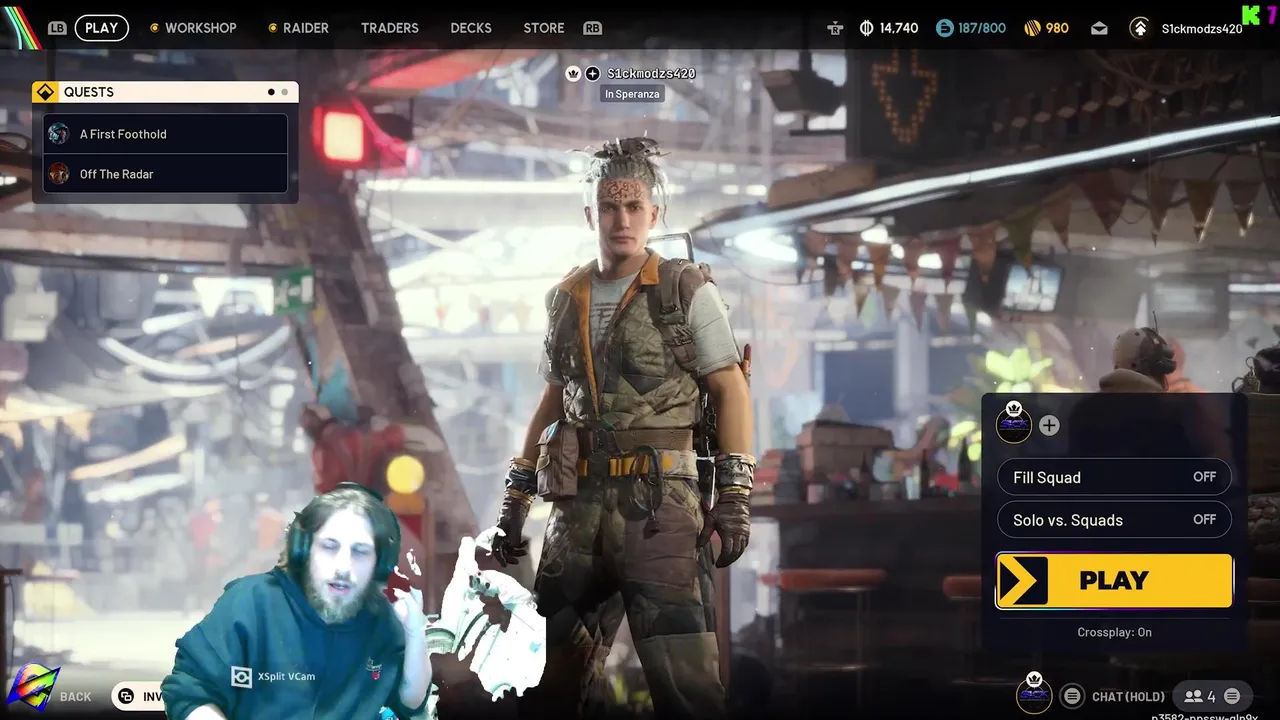The image size is (1280, 720).
Task: Open the S1ckmodzs420 profile icon
Action: click(x=1139, y=28)
